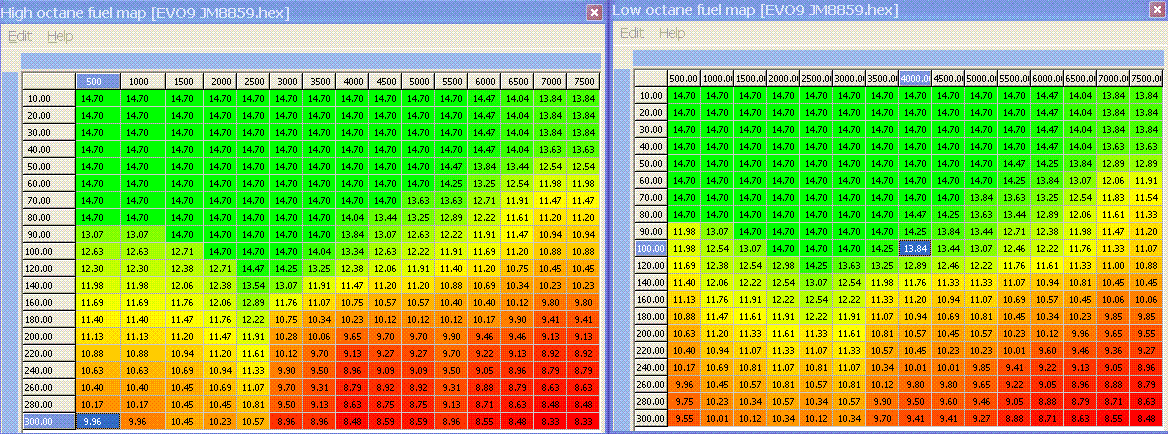Select 11.83 cell in Low octane row 70.00
The image size is (1168, 434).
click(x=1114, y=197)
